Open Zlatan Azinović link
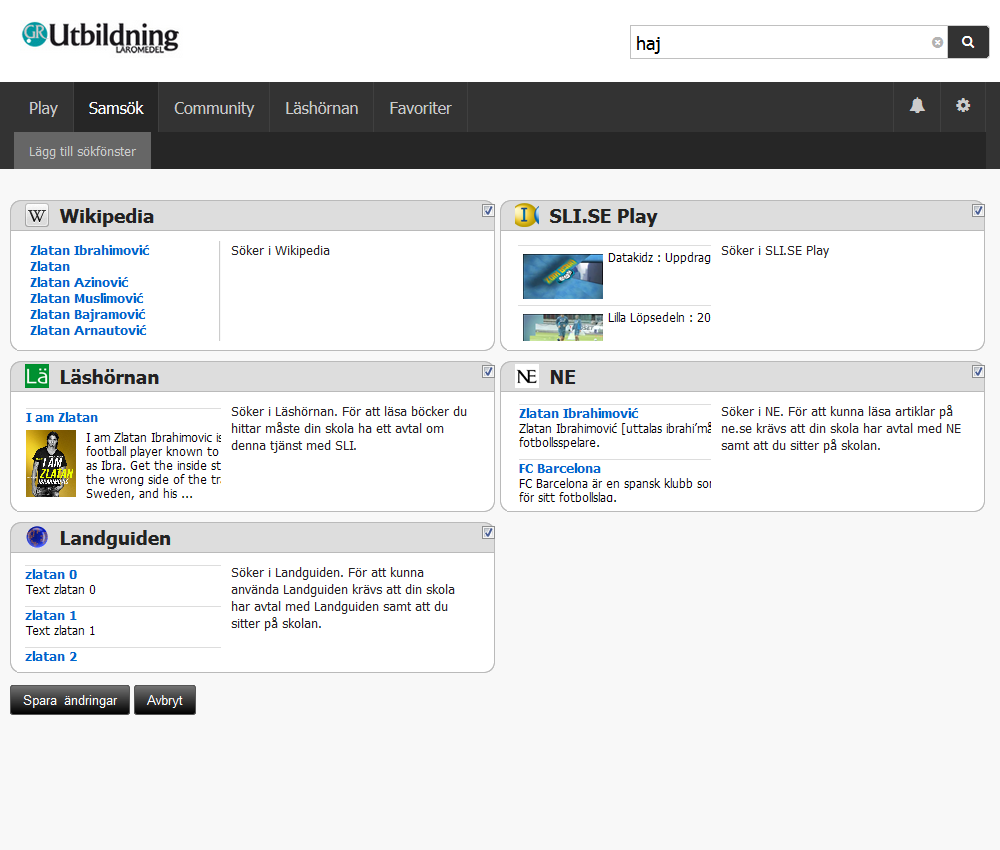This screenshot has height=850, width=1000. [x=79, y=282]
